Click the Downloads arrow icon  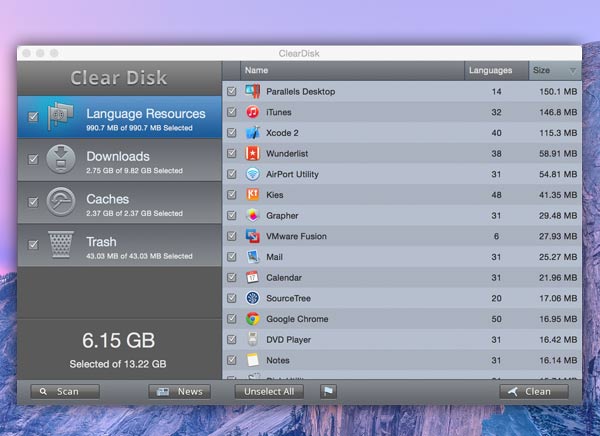point(61,159)
